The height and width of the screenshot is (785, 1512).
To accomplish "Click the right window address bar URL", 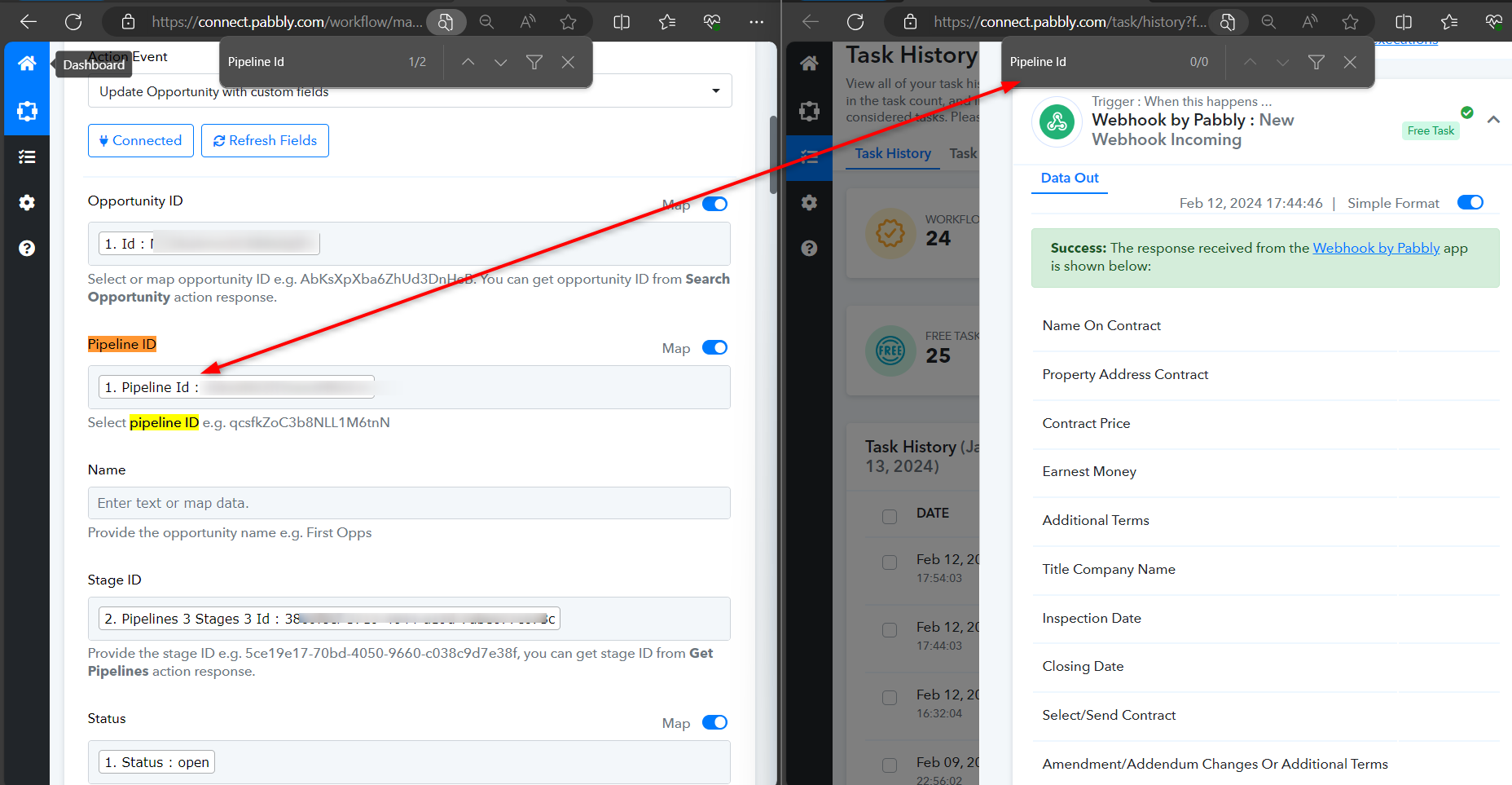I will 1070,22.
